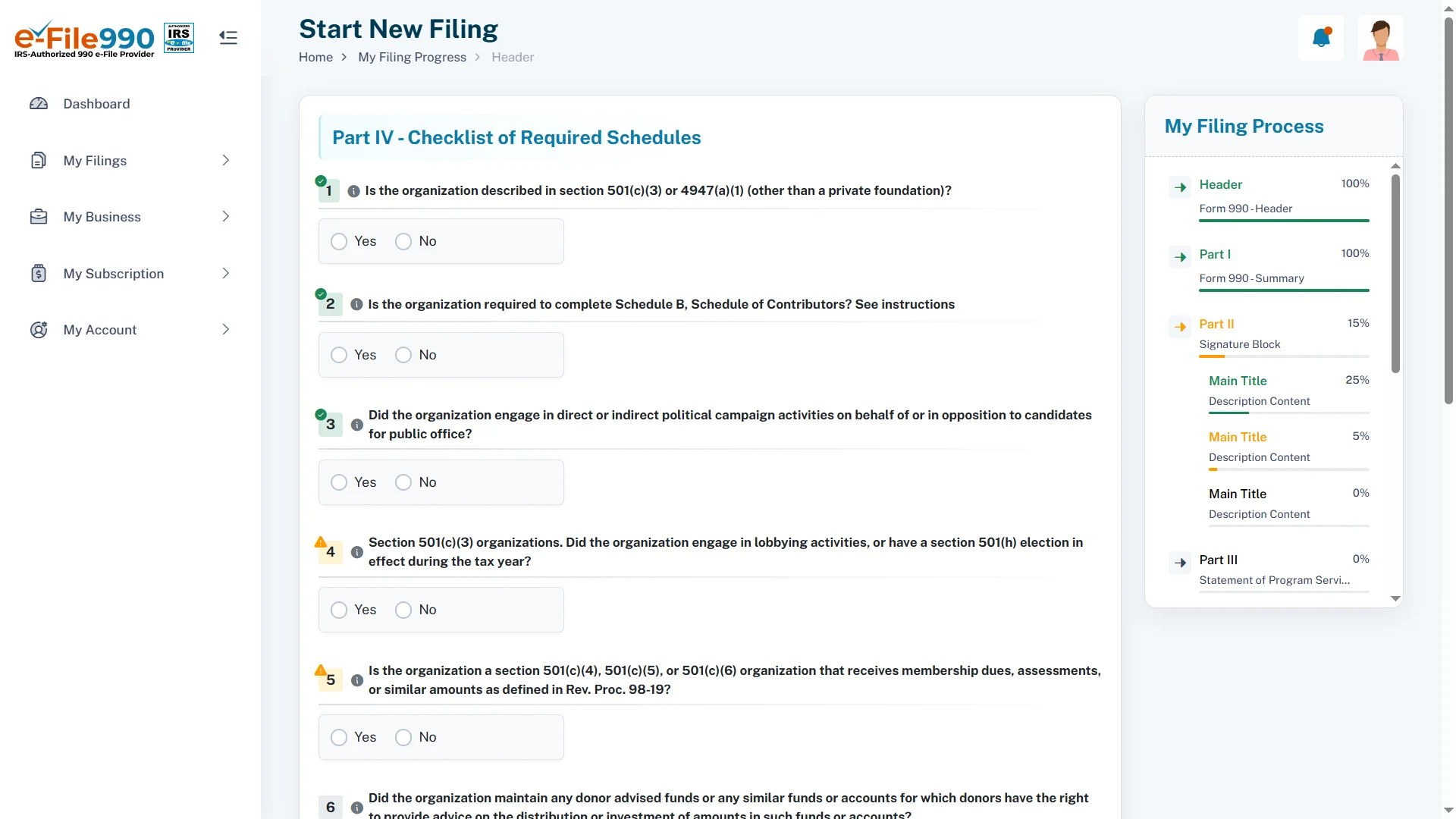Click the notification bell icon

click(1321, 38)
